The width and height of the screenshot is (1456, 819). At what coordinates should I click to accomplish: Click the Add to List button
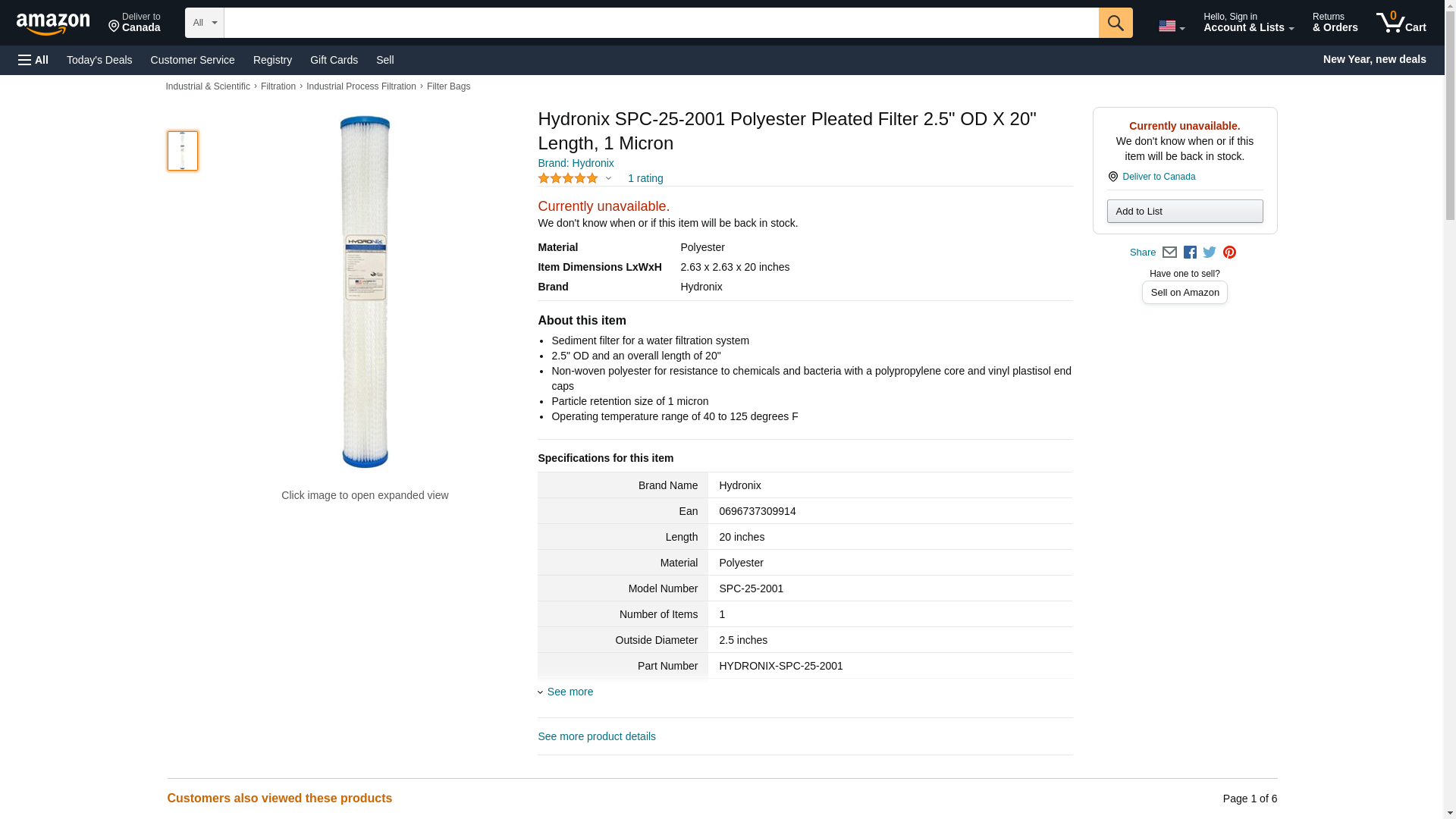(x=1185, y=211)
